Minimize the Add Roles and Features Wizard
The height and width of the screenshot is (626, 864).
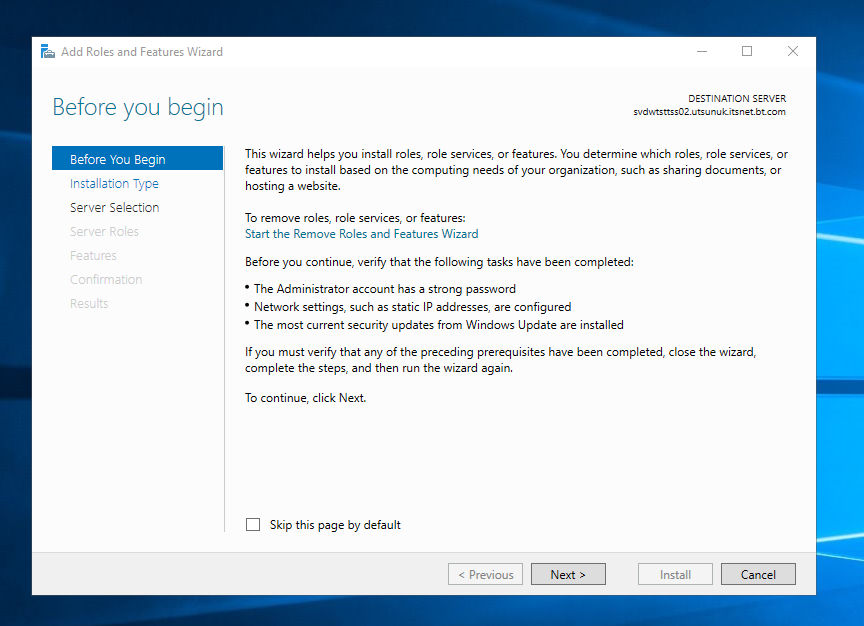tap(701, 51)
